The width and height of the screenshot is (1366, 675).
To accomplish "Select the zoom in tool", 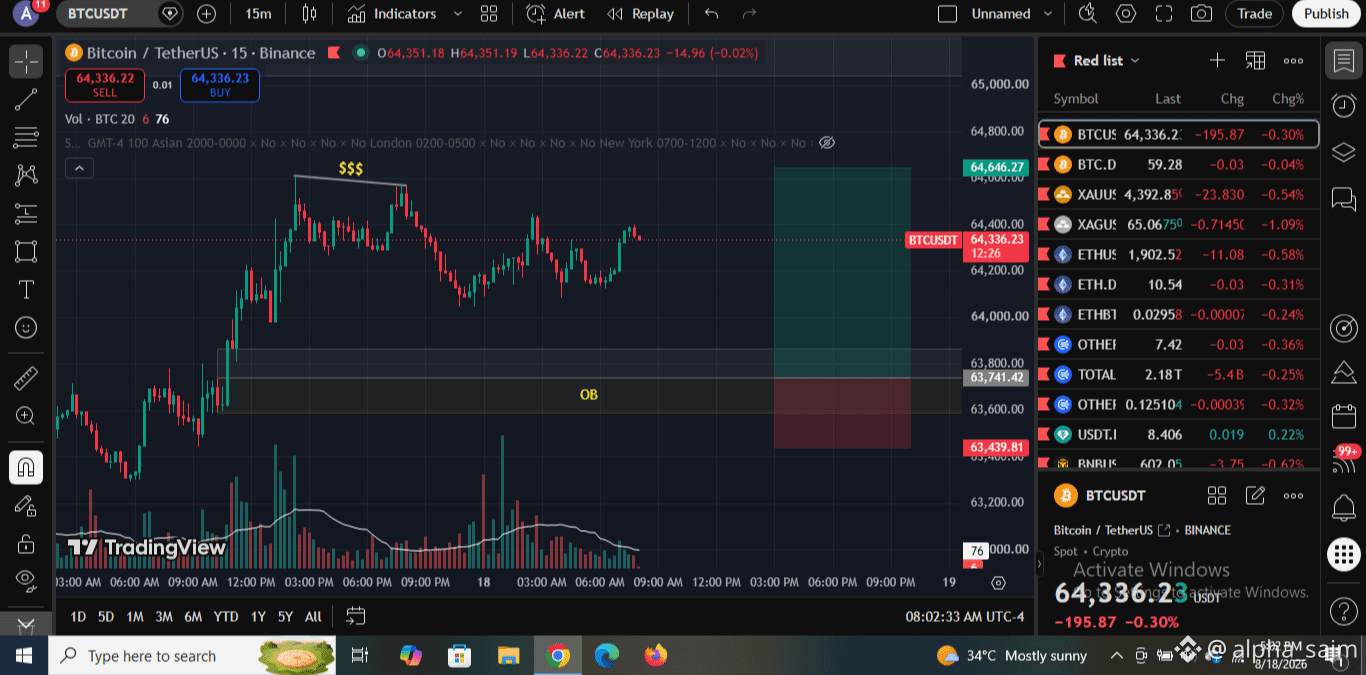I will [26, 416].
